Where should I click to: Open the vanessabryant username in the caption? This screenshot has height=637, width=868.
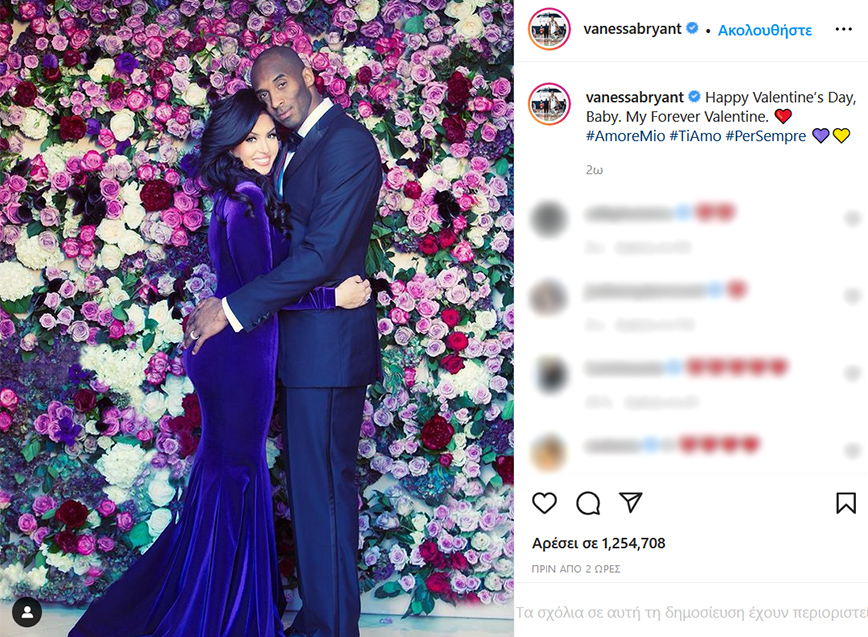tap(634, 97)
